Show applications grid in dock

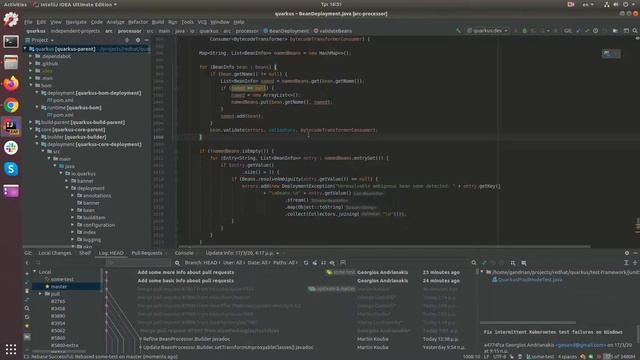pos(11,349)
